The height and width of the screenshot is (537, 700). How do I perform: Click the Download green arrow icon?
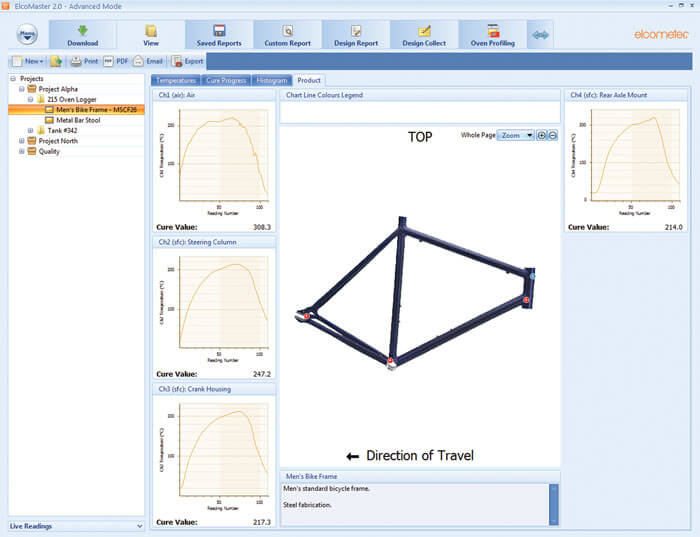[83, 31]
